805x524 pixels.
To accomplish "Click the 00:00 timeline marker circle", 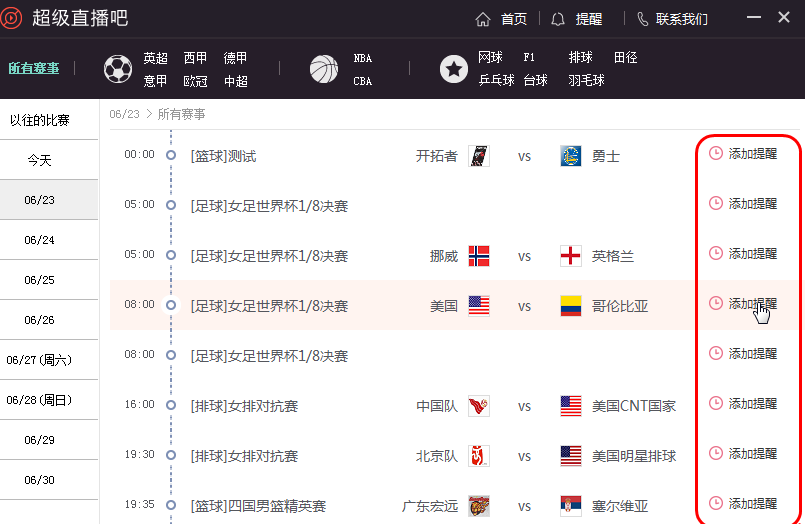I will [x=171, y=154].
